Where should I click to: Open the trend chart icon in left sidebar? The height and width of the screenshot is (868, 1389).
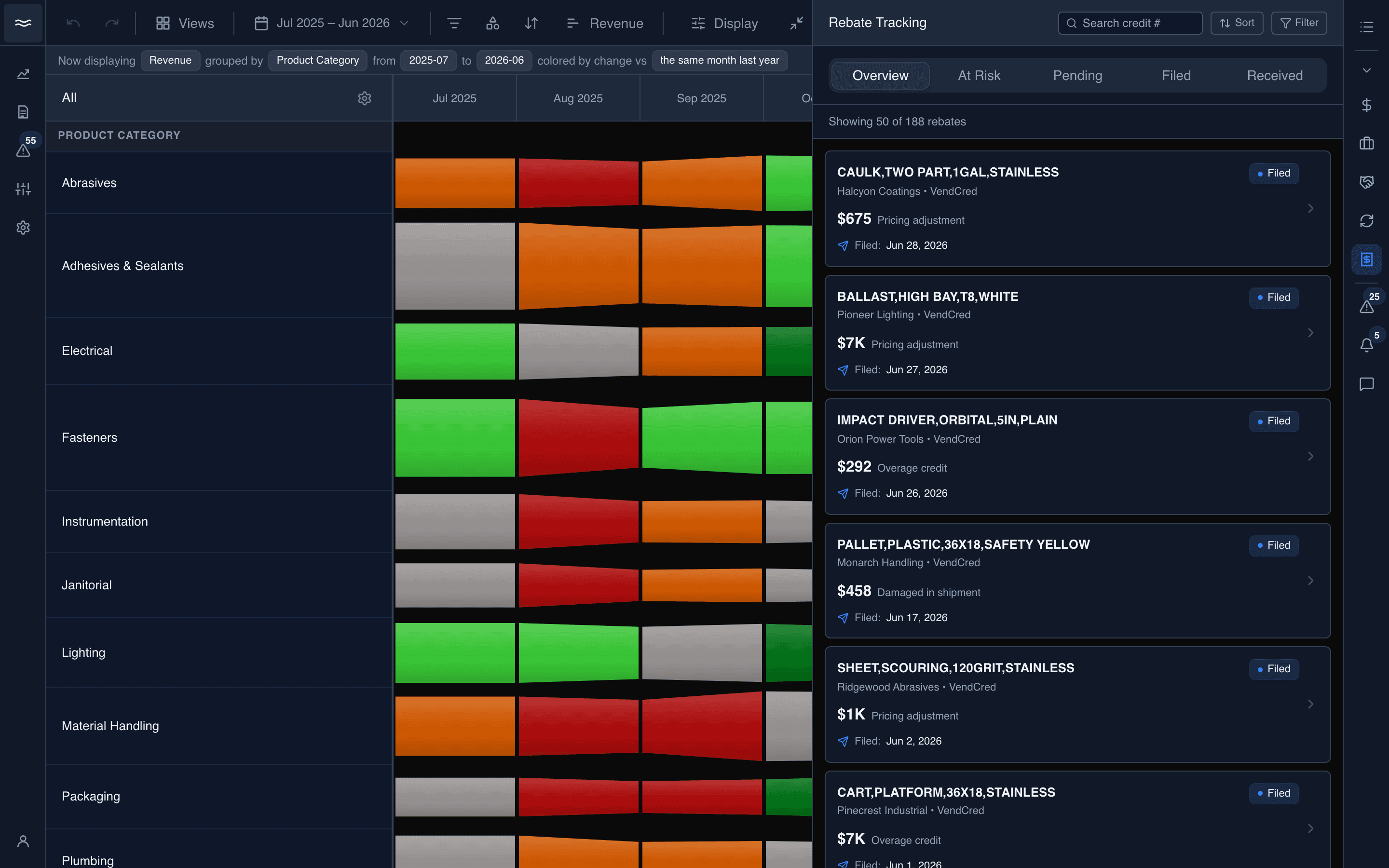pos(23,74)
